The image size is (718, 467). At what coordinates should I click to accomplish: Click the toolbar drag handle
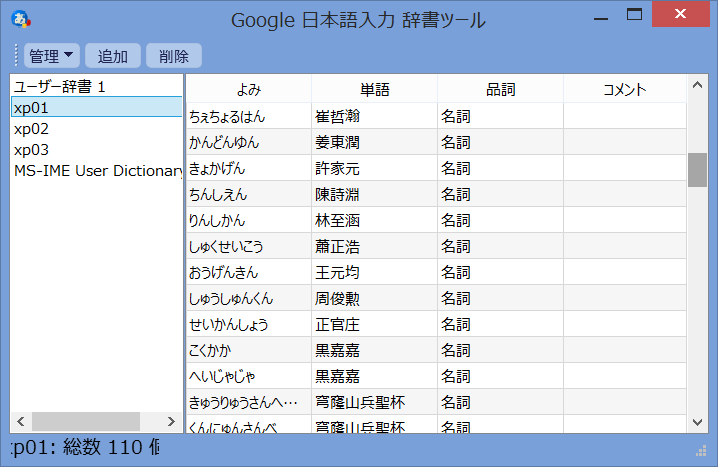pos(16,55)
